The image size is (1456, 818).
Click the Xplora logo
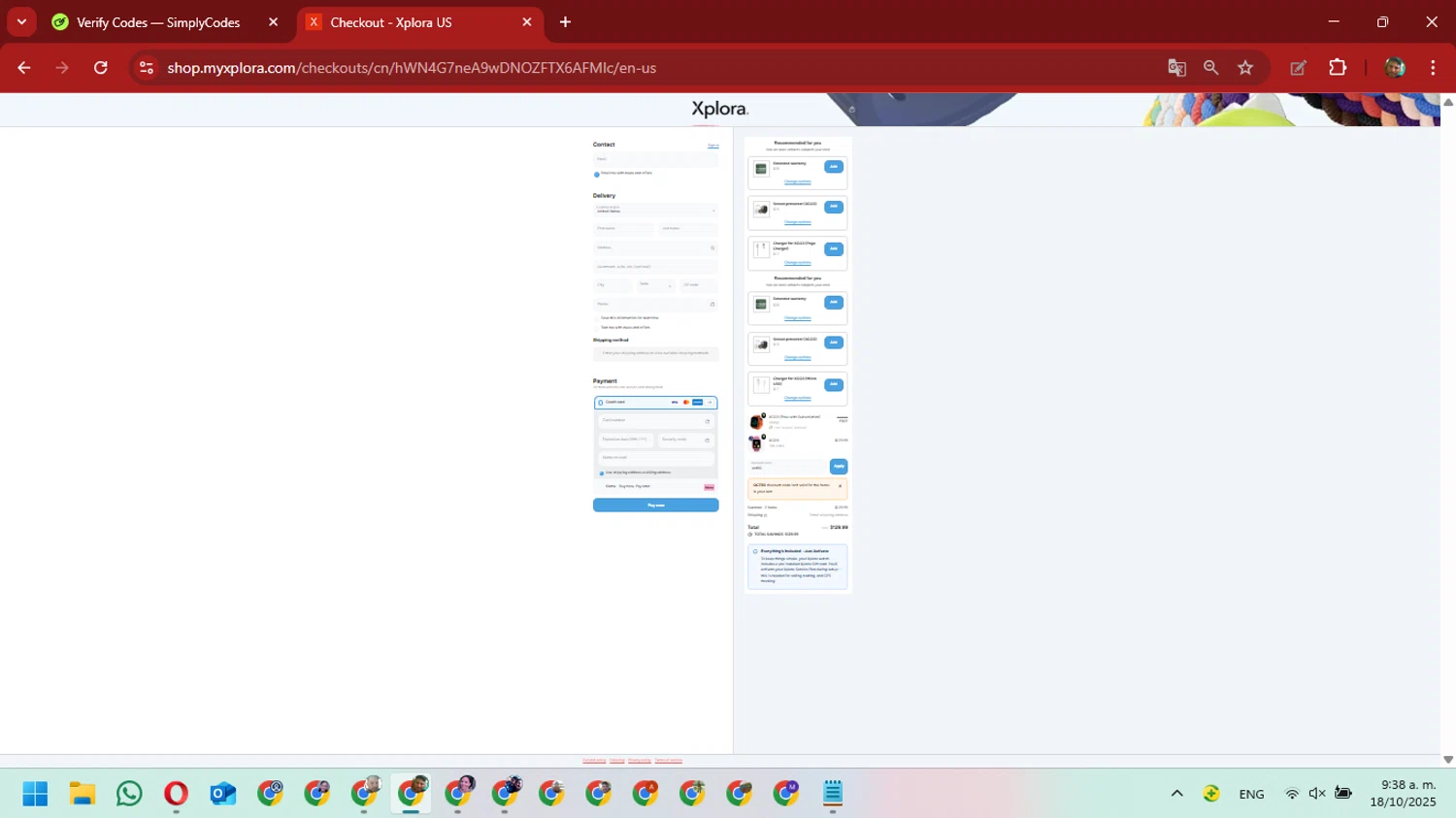(x=719, y=109)
